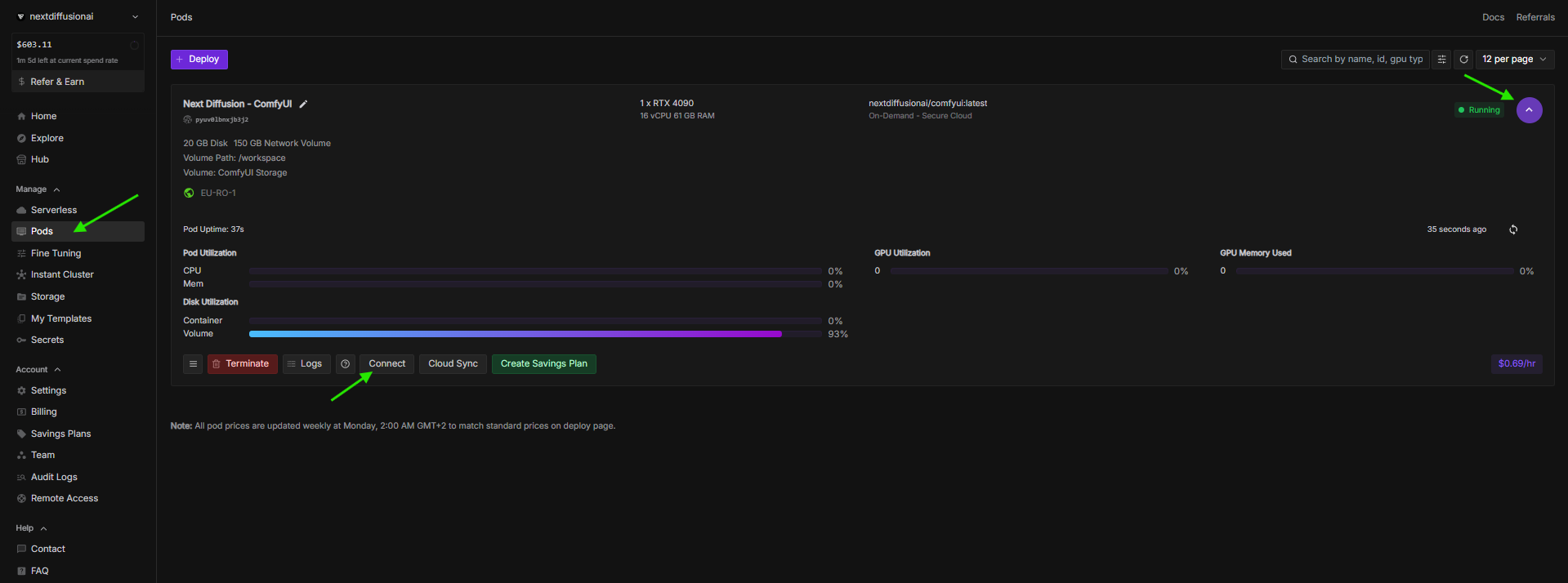Click the Cloud Sync button

[453, 364]
